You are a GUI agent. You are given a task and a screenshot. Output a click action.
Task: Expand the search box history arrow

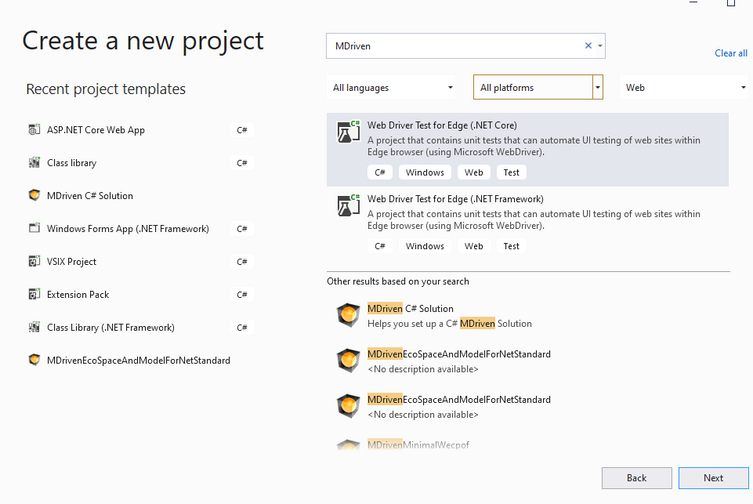600,46
